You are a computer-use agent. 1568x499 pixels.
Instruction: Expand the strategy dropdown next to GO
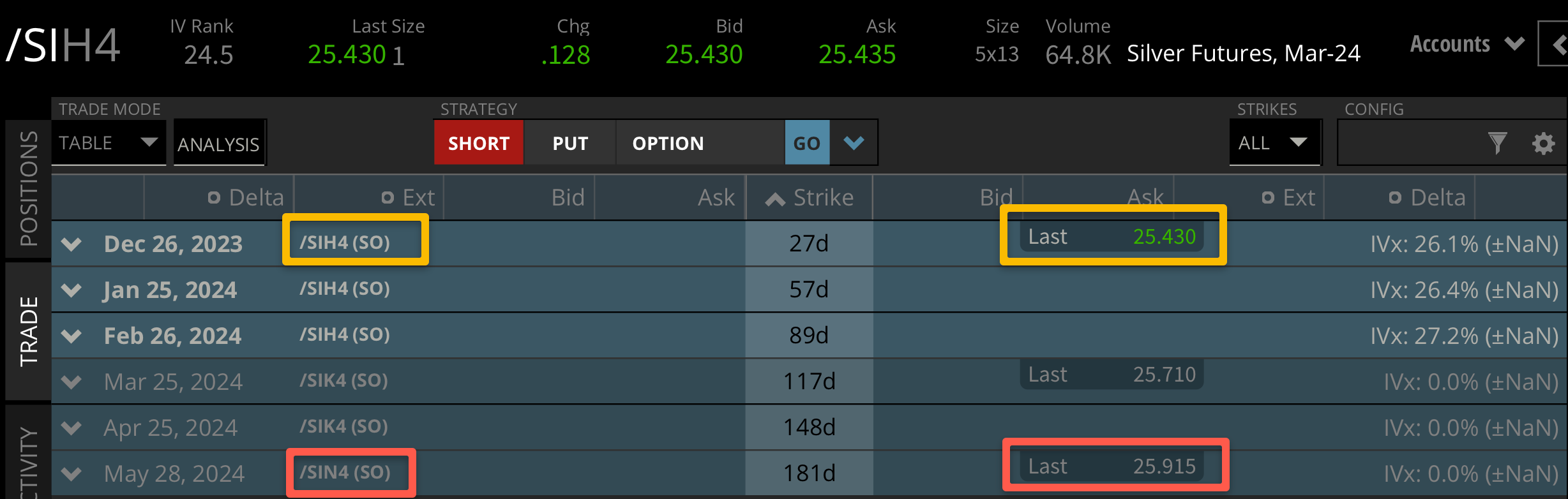coord(854,142)
